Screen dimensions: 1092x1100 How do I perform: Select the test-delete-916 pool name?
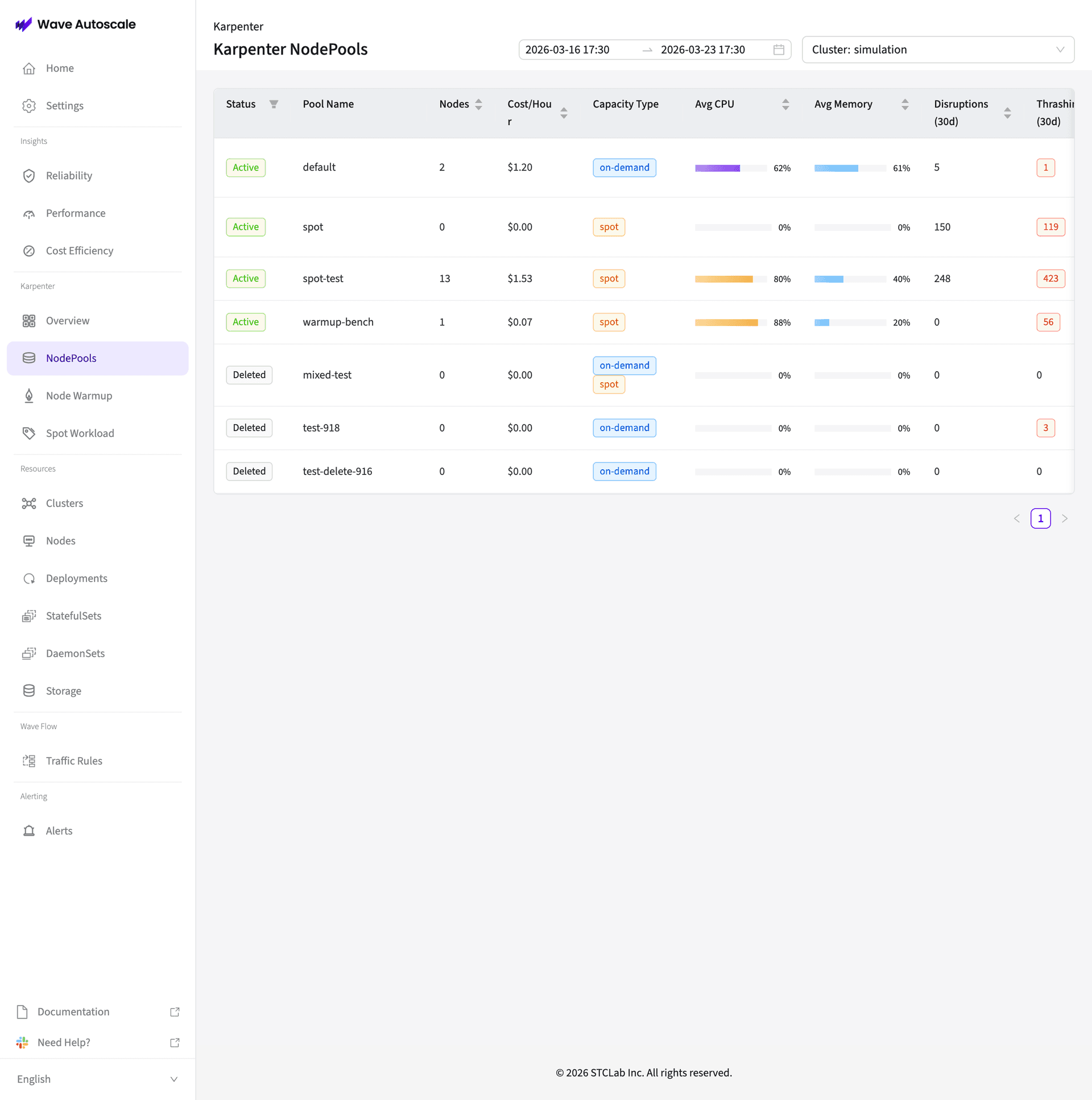pyautogui.click(x=337, y=472)
